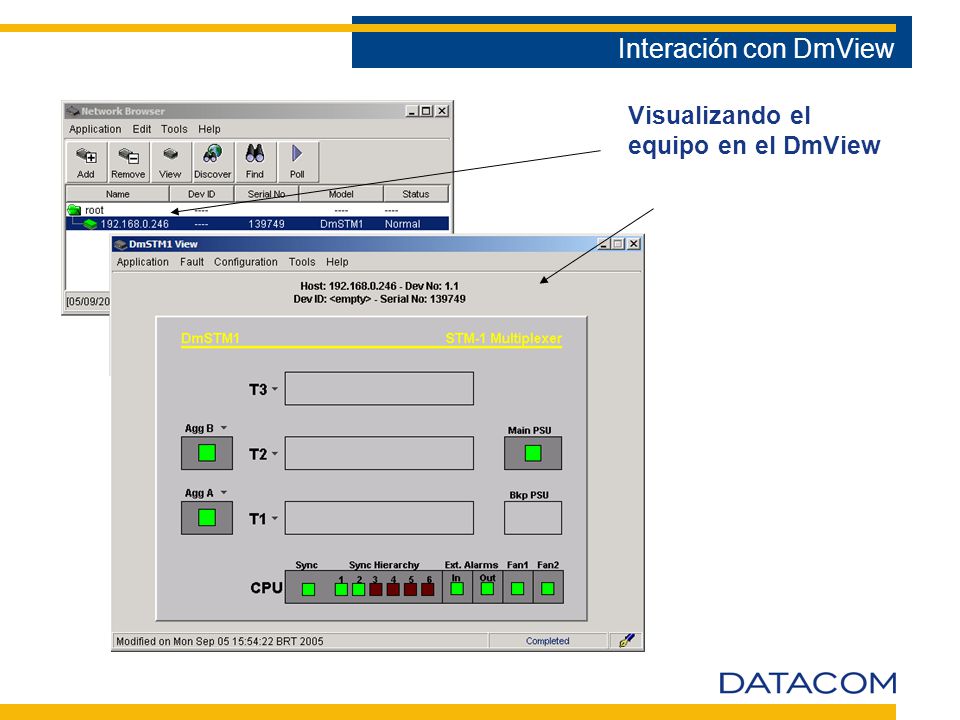Click the Main PSU green indicator
The width and height of the screenshot is (960, 720).
point(533,453)
